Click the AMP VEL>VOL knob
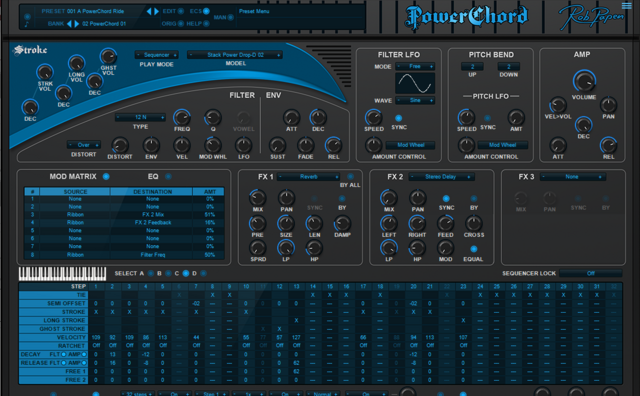 [x=558, y=105]
